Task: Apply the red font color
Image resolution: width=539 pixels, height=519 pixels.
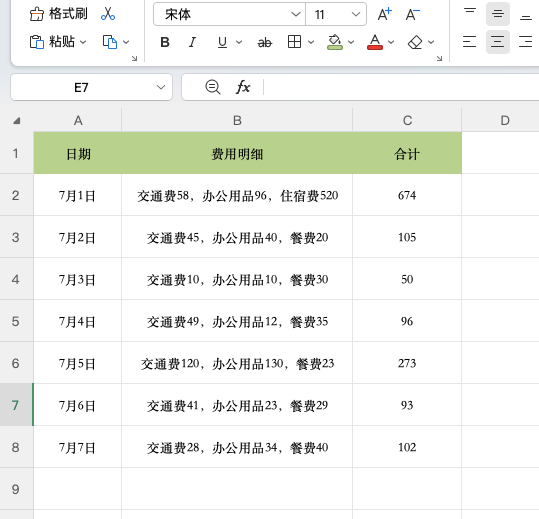Action: click(x=375, y=42)
